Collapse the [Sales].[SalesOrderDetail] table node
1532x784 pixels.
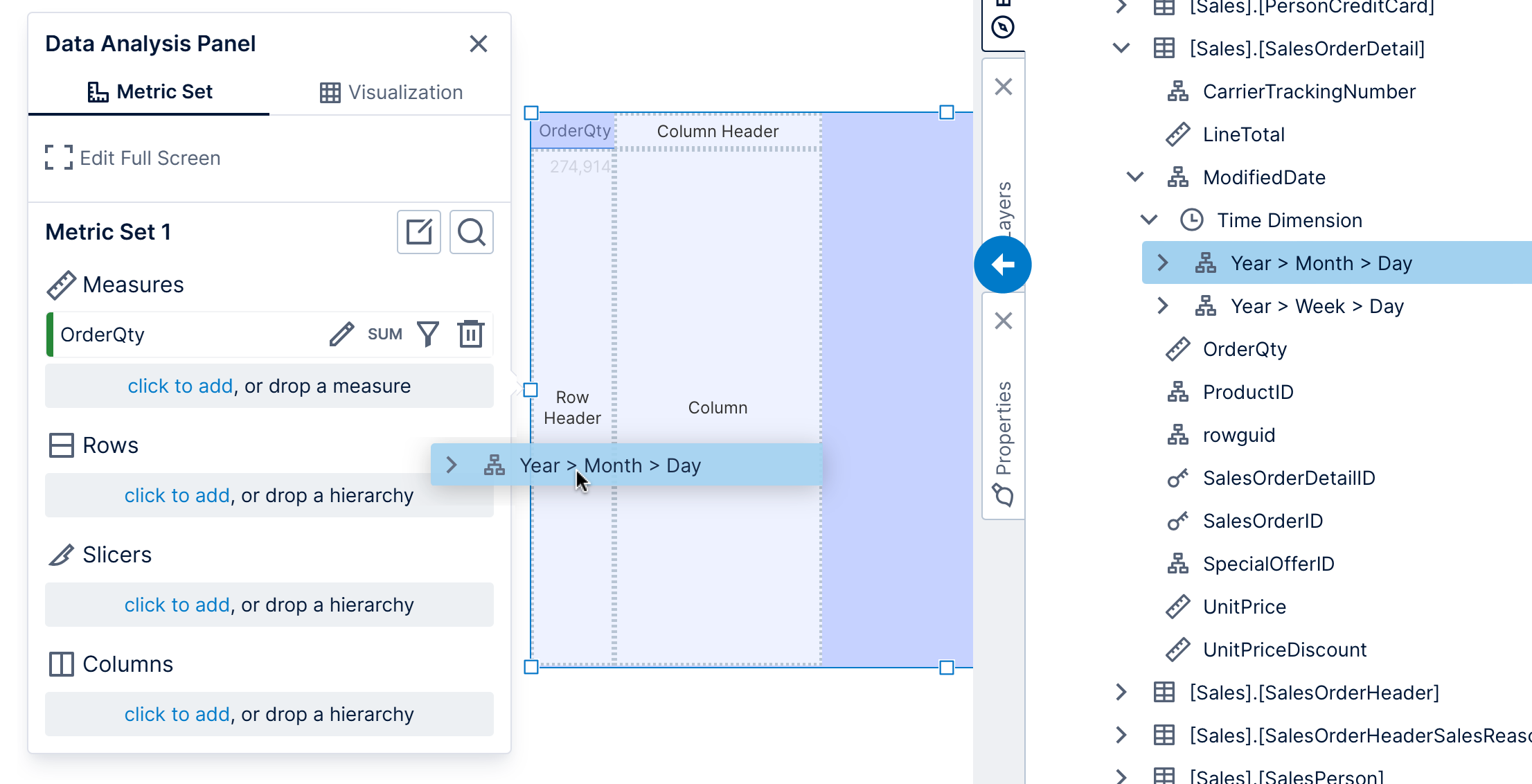[x=1121, y=48]
